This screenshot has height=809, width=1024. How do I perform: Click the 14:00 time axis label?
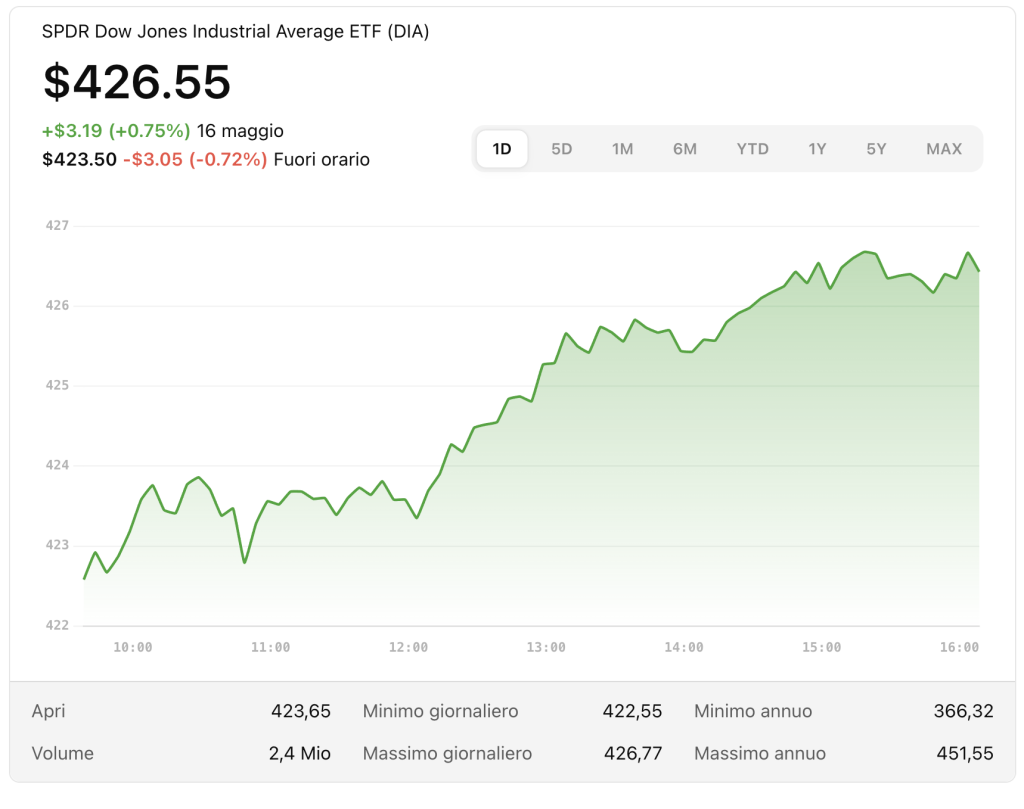684,647
